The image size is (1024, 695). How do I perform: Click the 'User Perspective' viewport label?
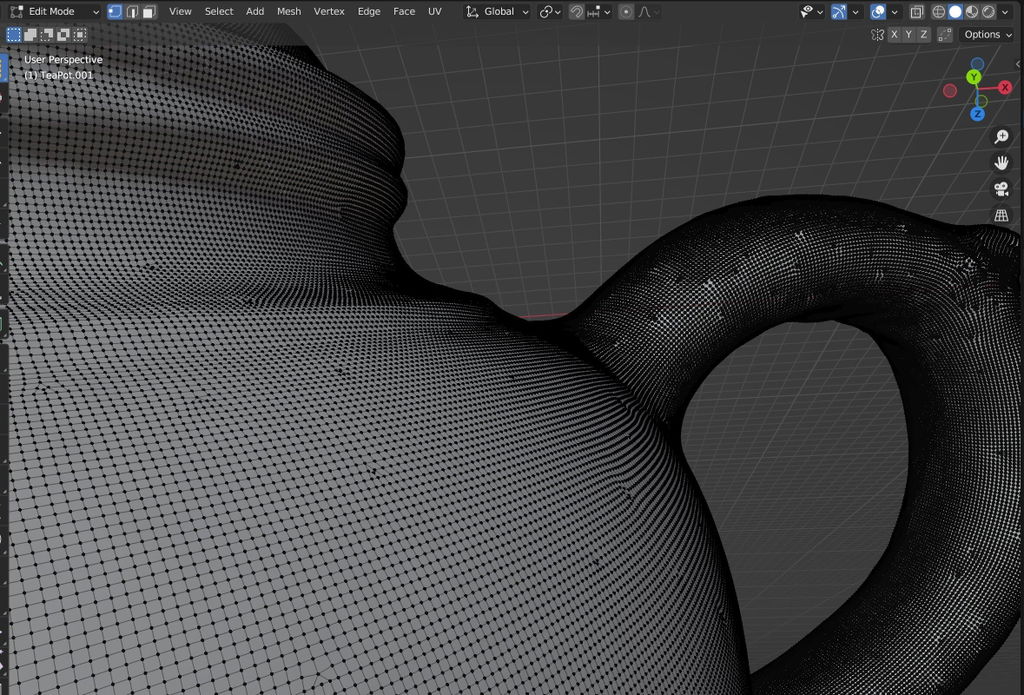(x=63, y=59)
